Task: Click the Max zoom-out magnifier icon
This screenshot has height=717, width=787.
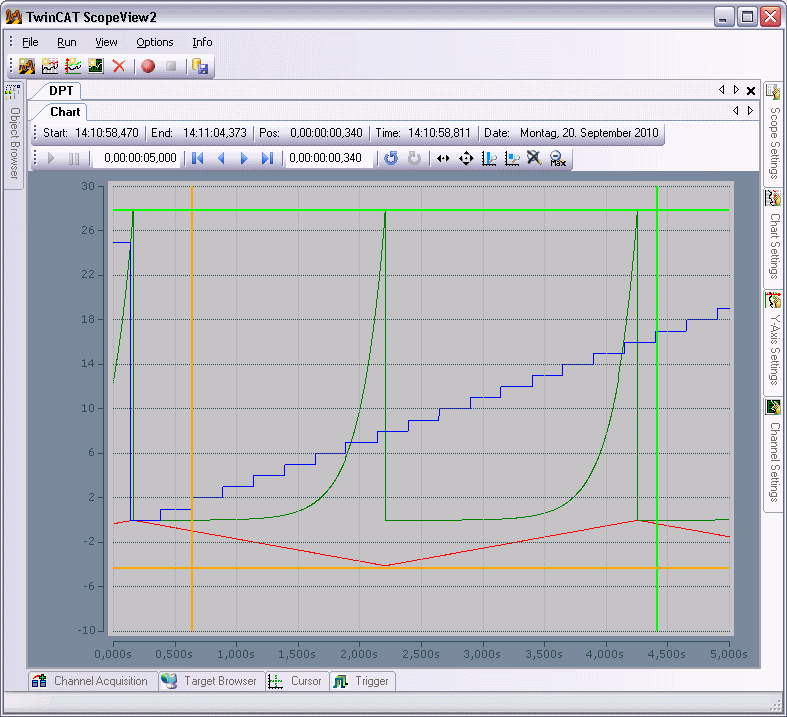Action: 558,159
